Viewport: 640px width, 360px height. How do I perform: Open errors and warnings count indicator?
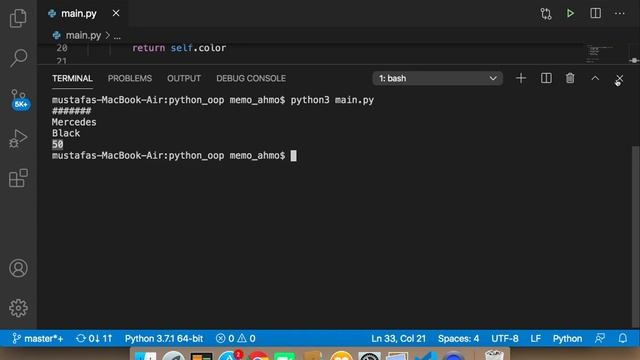[x=236, y=338]
